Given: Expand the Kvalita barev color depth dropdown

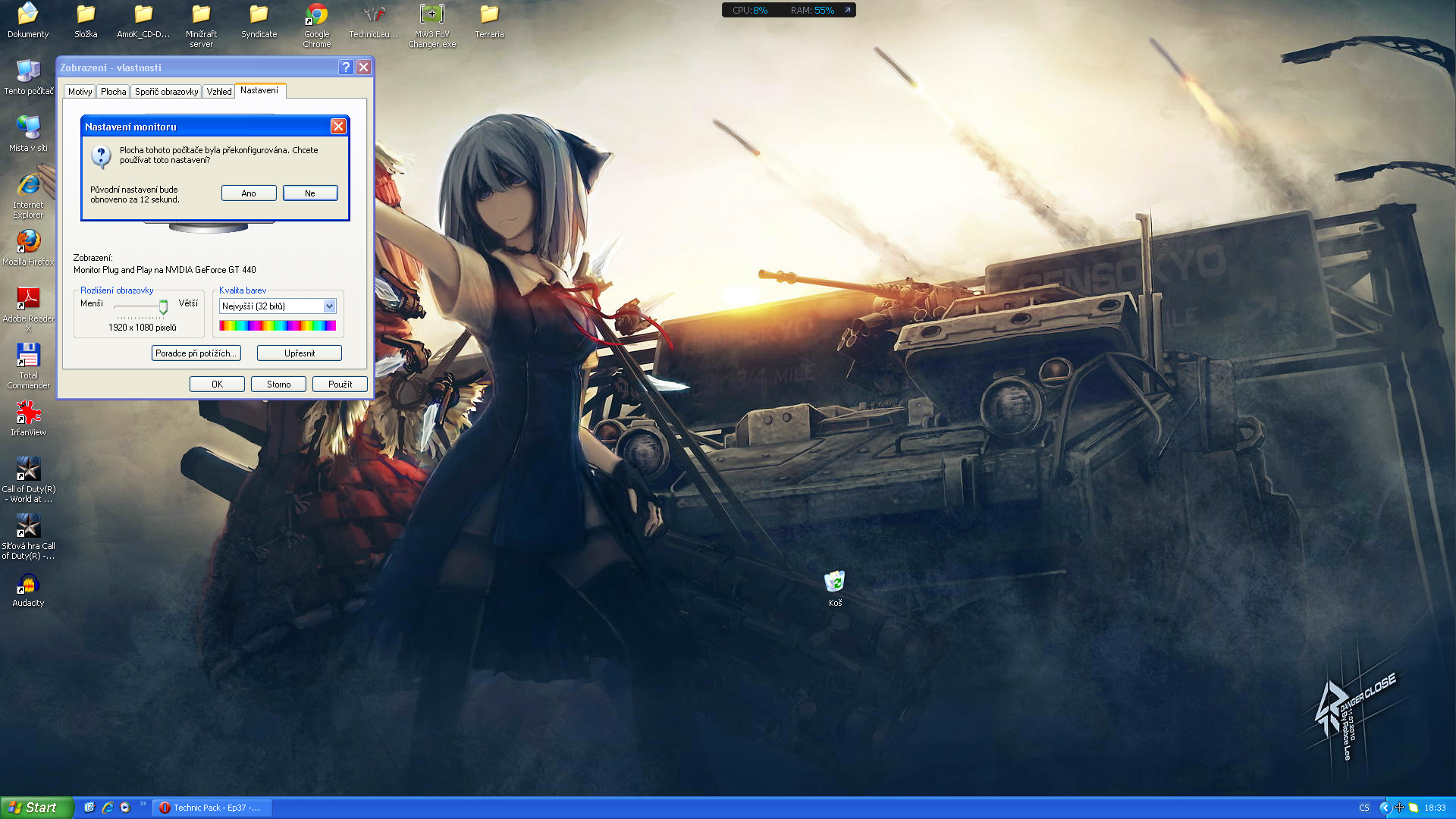Looking at the screenshot, I should point(329,306).
